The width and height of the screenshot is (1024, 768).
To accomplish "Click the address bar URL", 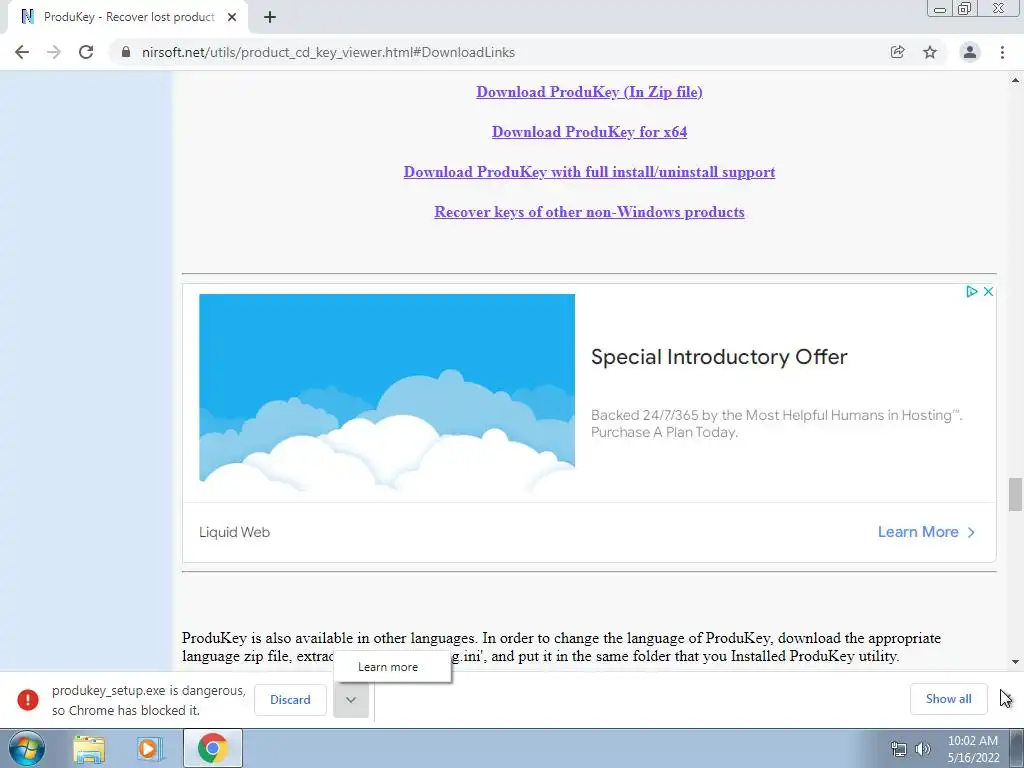I will (x=328, y=52).
